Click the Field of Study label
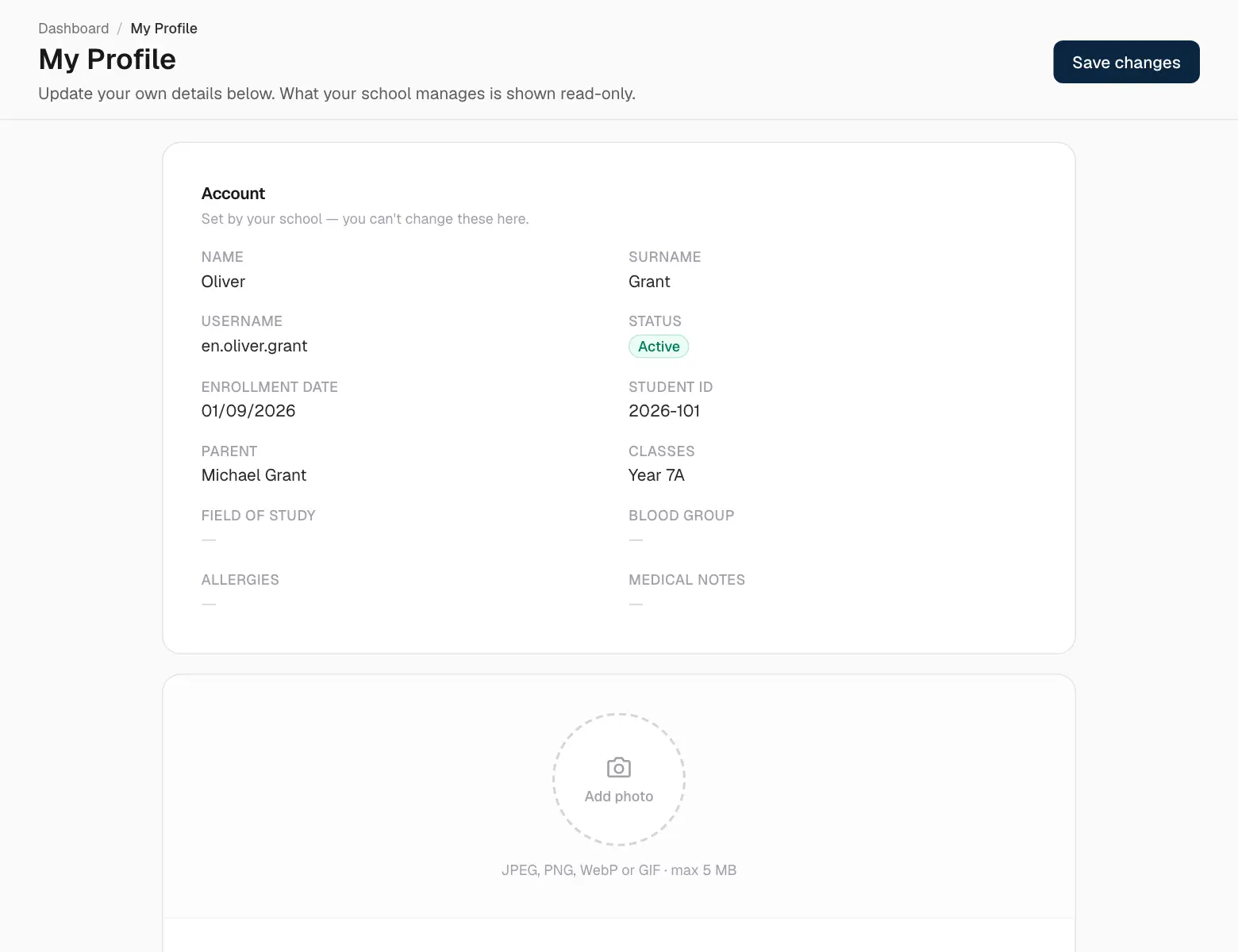1238x952 pixels. [x=258, y=516]
